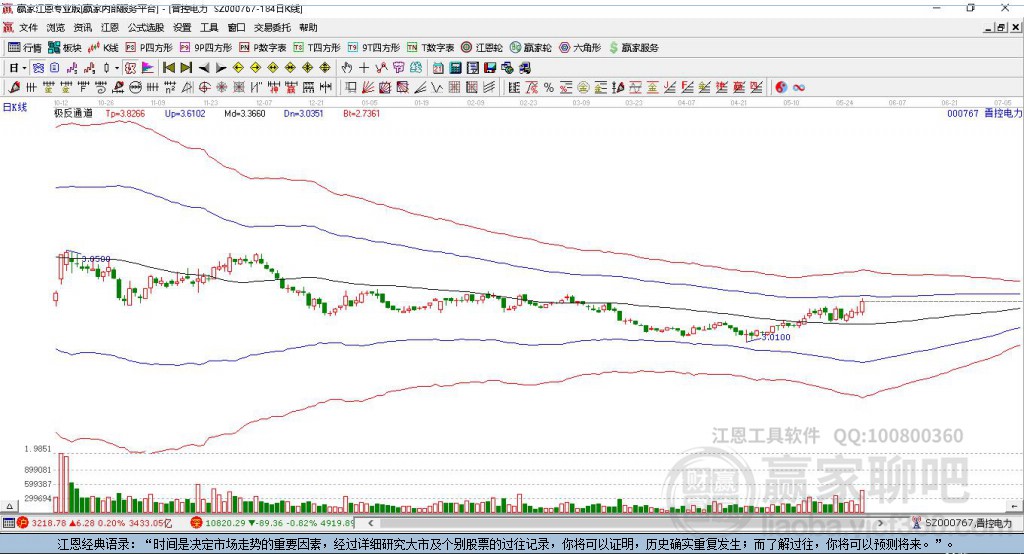The image size is (1024, 554).
Task: Jump to last bar icon
Action: tap(186, 68)
